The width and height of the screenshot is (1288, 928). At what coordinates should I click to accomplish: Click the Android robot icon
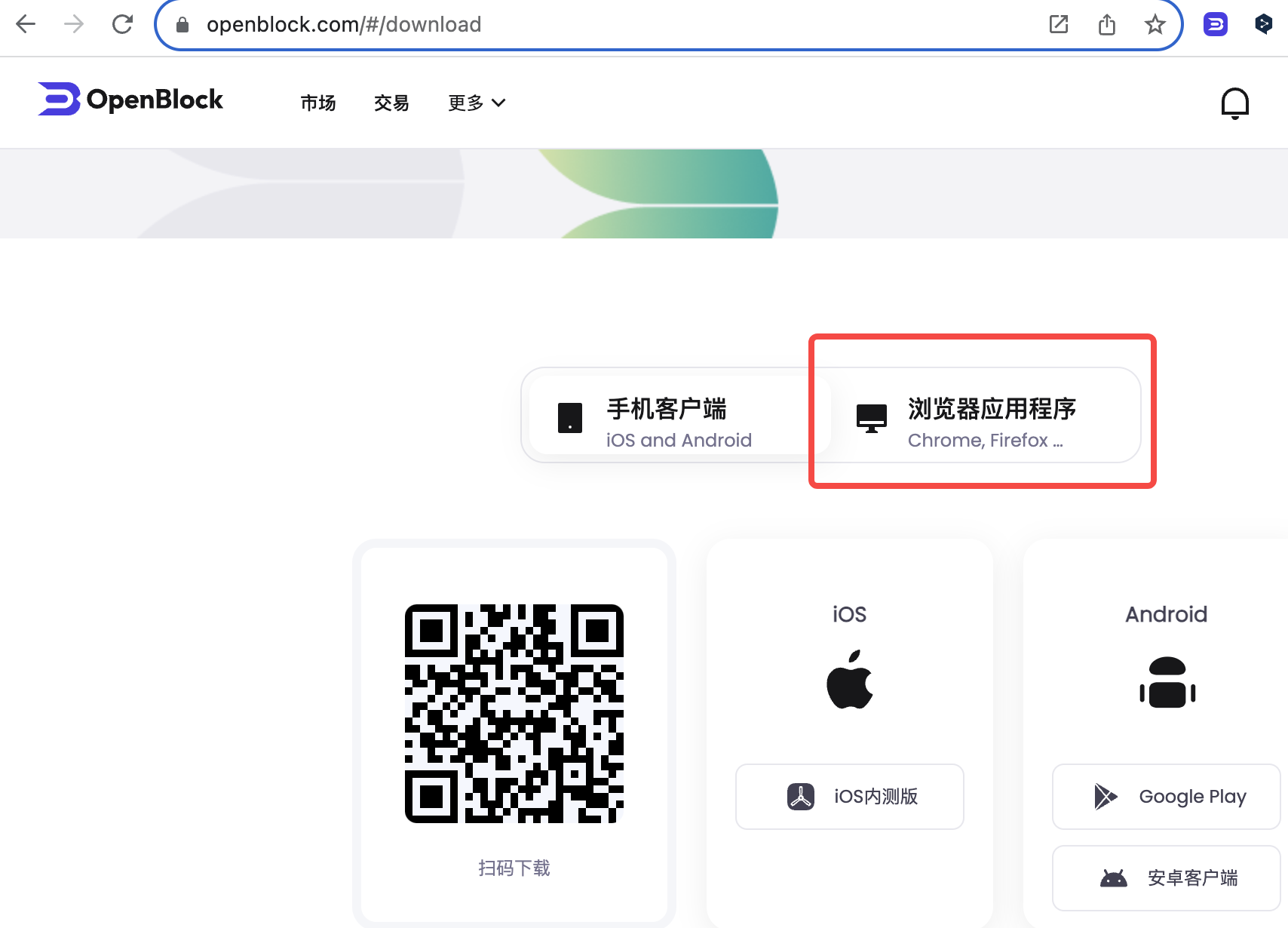[x=1167, y=682]
